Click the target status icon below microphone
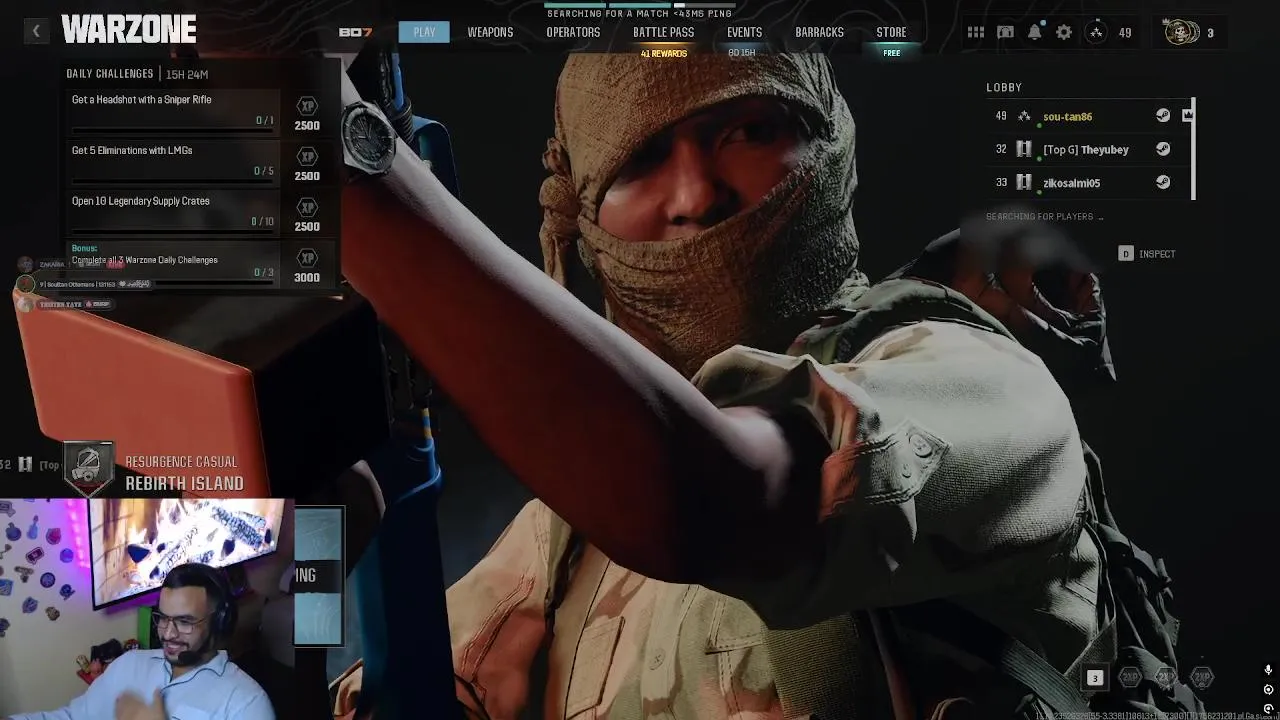Image resolution: width=1280 pixels, height=720 pixels. point(1268,690)
